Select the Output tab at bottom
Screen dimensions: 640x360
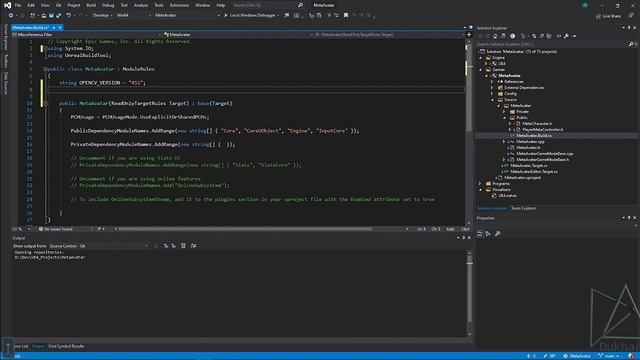[x=38, y=346]
